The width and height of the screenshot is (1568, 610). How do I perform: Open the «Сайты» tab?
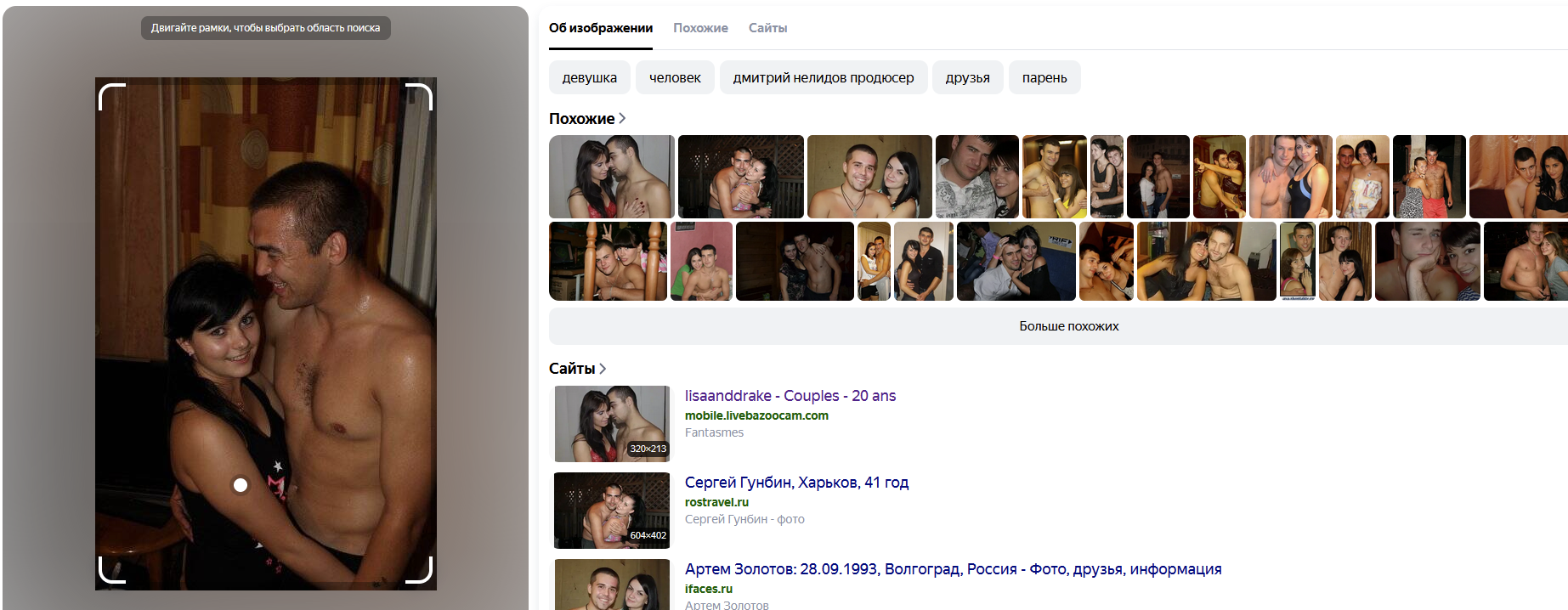point(767,28)
